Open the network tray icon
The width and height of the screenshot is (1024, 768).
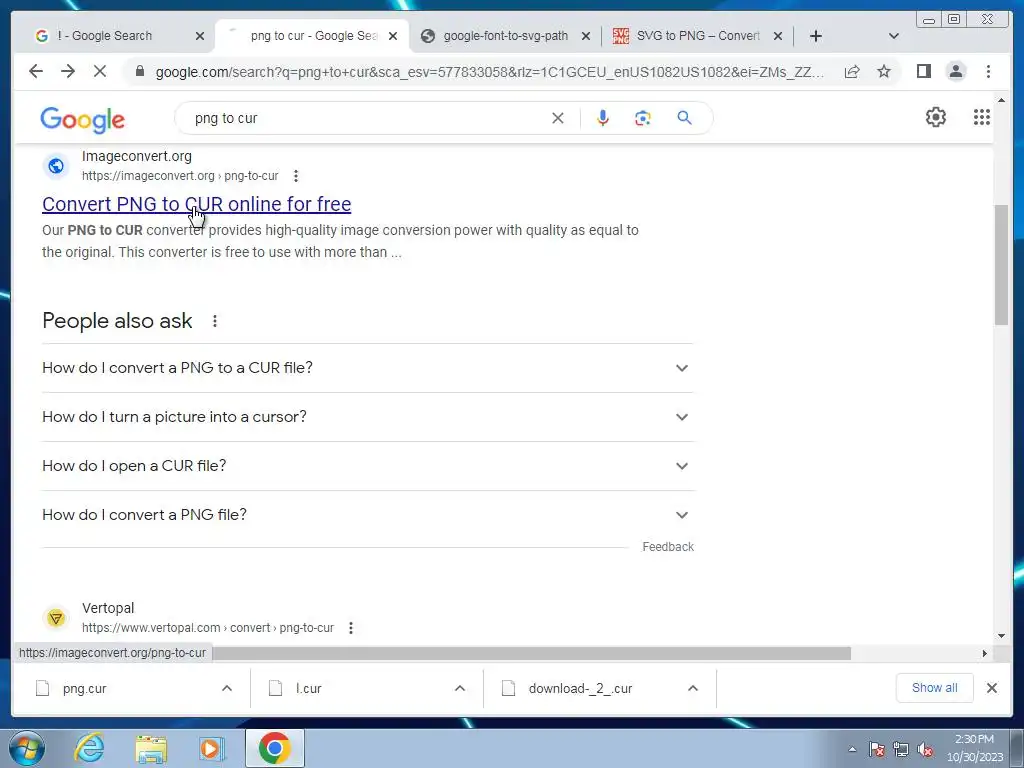(x=901, y=749)
